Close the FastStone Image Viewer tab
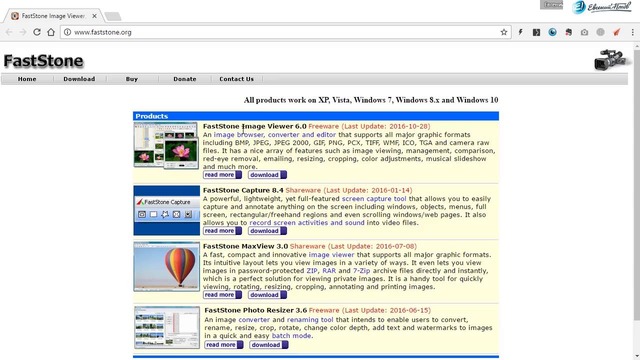The height and width of the screenshot is (360, 640). click(x=94, y=16)
